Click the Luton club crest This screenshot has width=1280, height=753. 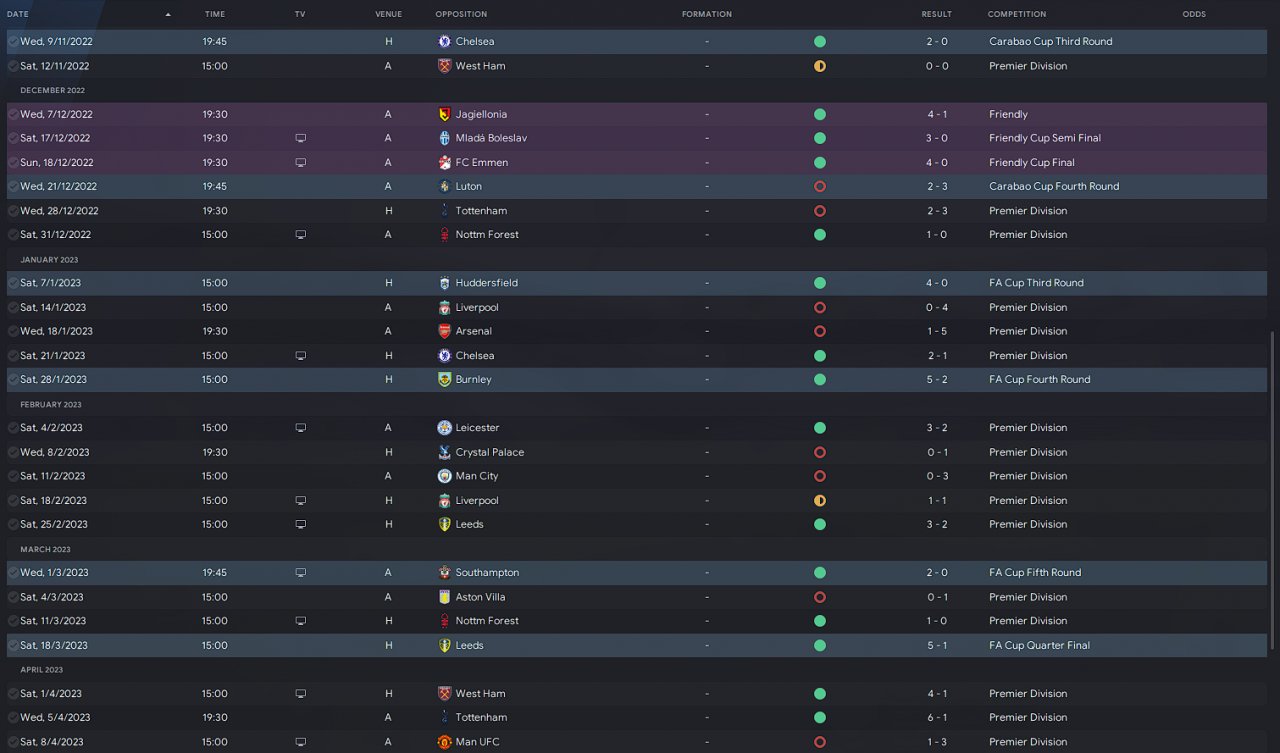pyautogui.click(x=444, y=186)
